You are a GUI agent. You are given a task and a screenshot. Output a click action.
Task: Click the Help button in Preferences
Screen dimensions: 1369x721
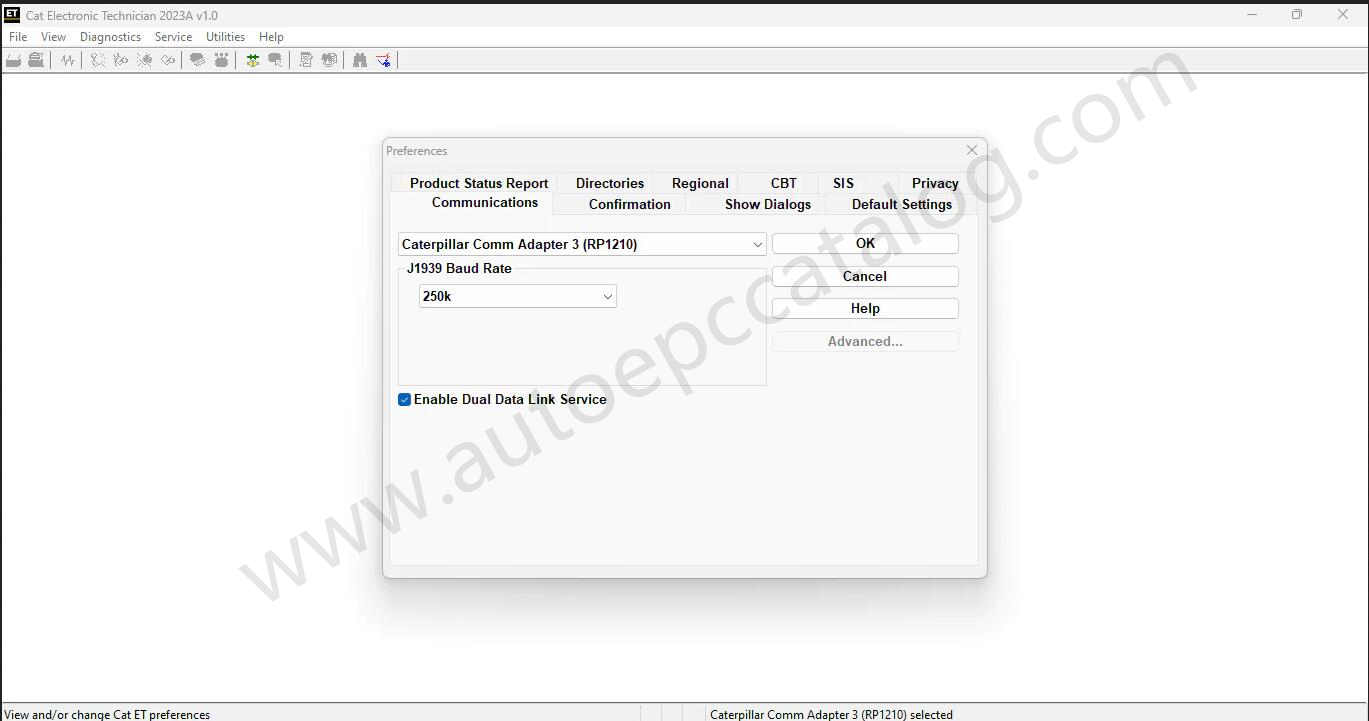pyautogui.click(x=865, y=308)
